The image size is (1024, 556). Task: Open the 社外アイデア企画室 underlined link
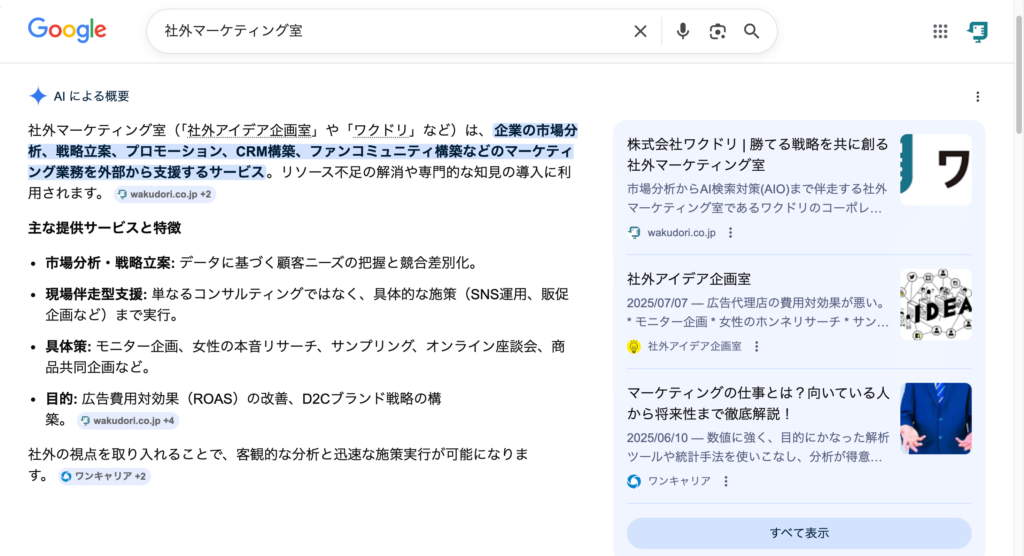(249, 130)
